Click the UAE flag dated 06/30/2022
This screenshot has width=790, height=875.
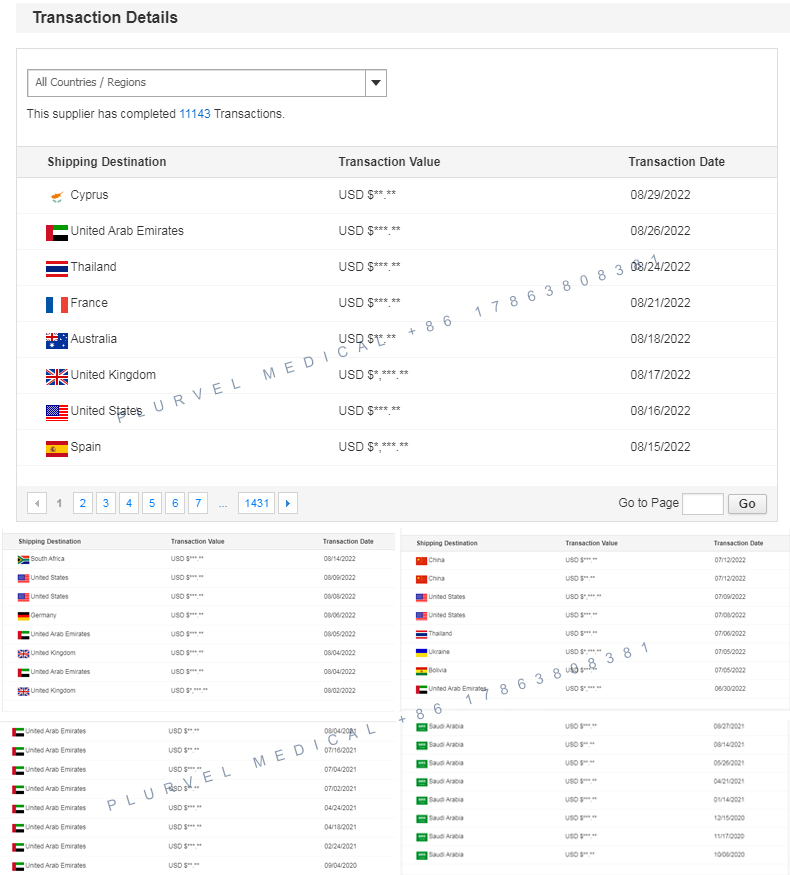(421, 690)
